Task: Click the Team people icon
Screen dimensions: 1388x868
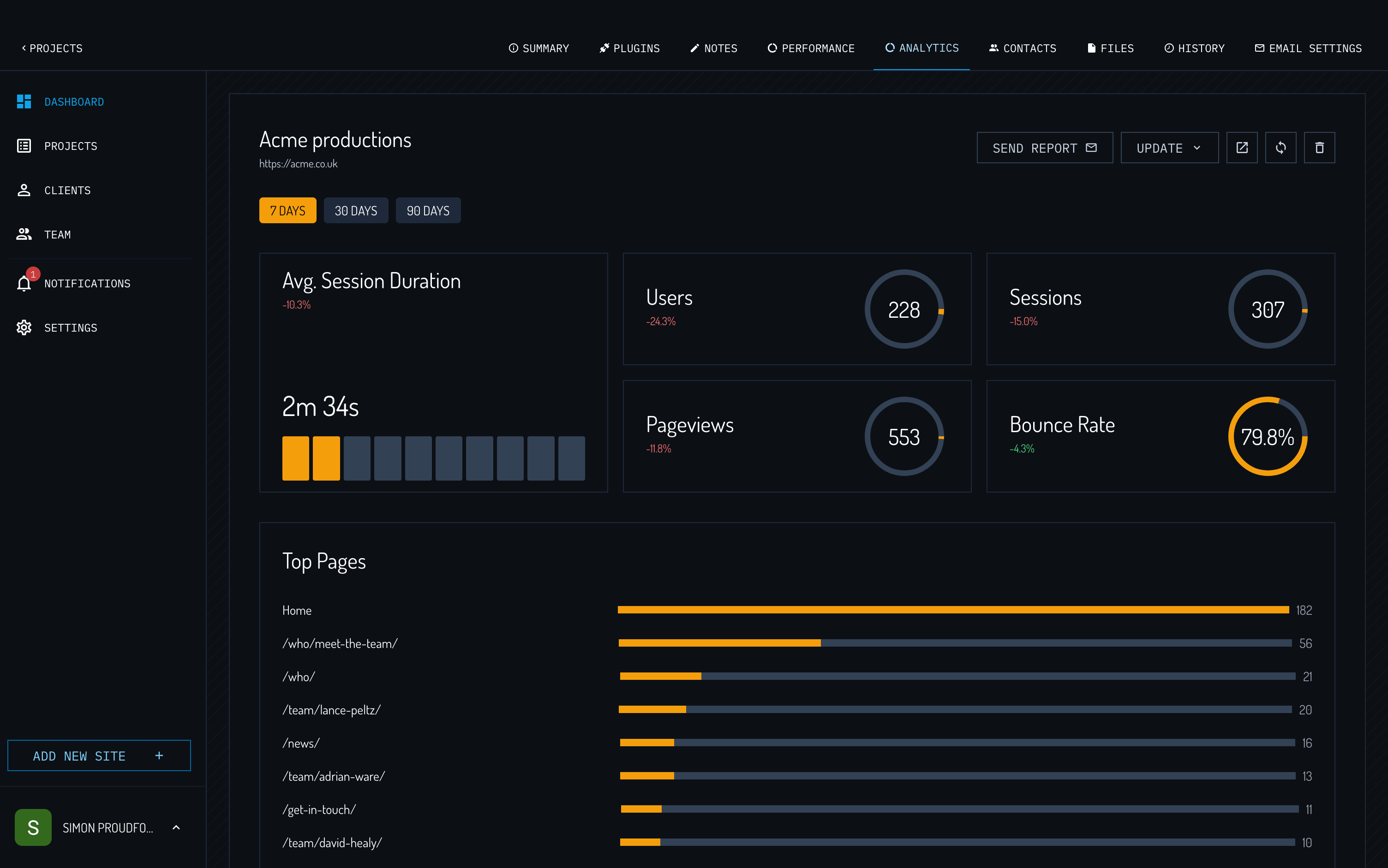Action: (x=24, y=234)
